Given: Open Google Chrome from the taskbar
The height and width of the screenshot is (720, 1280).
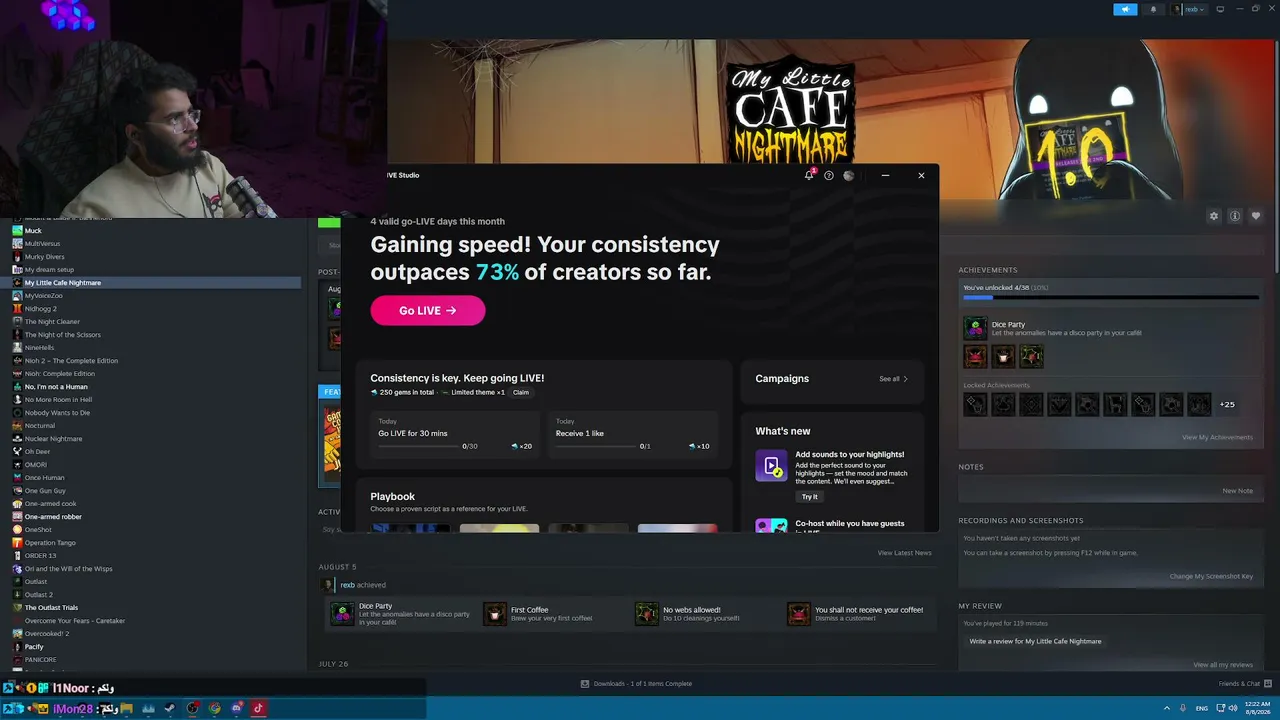Looking at the screenshot, I should 214,709.
